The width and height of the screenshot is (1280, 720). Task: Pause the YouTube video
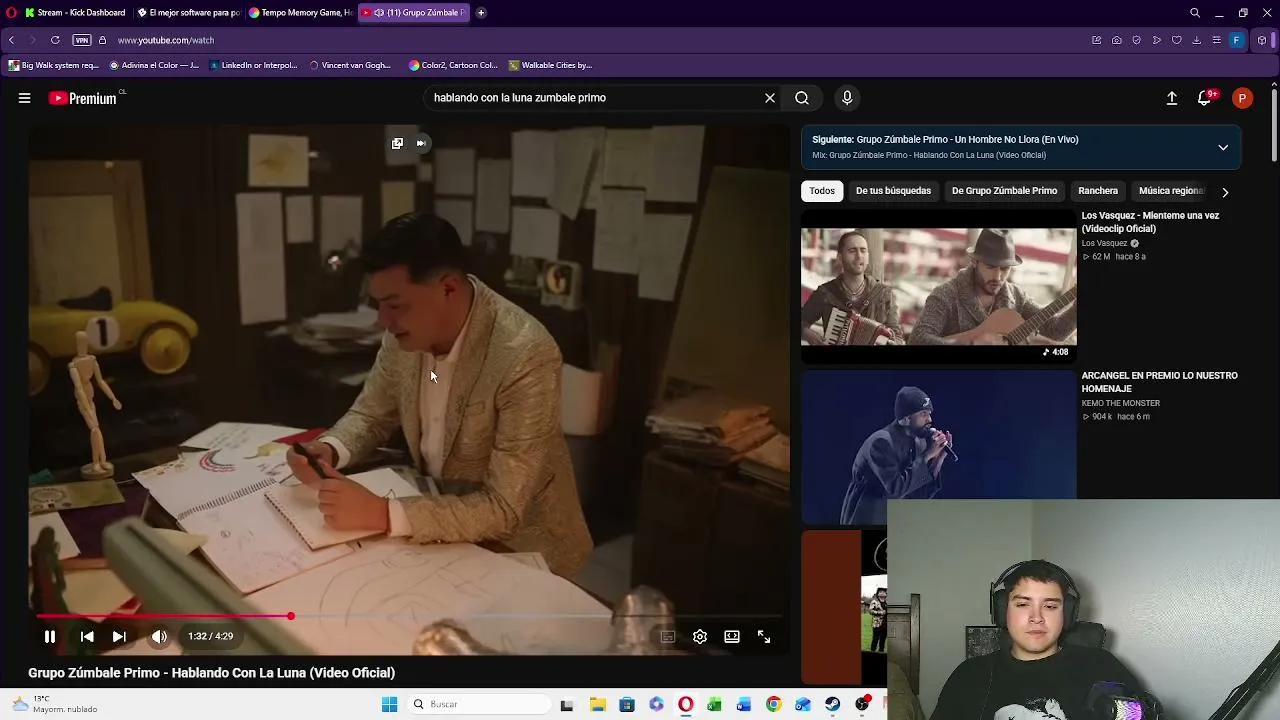click(50, 636)
